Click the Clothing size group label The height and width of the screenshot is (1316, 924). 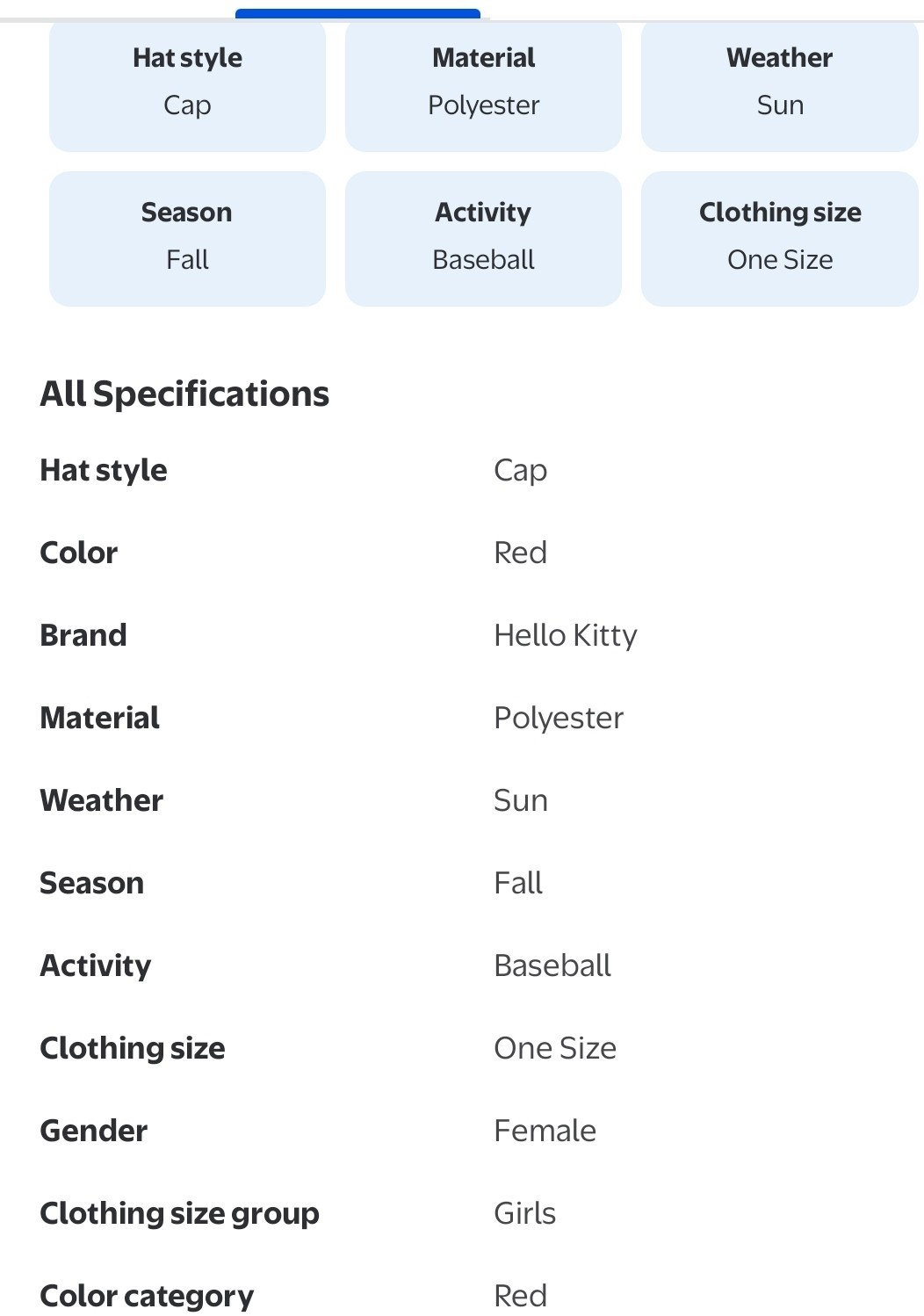179,1213
